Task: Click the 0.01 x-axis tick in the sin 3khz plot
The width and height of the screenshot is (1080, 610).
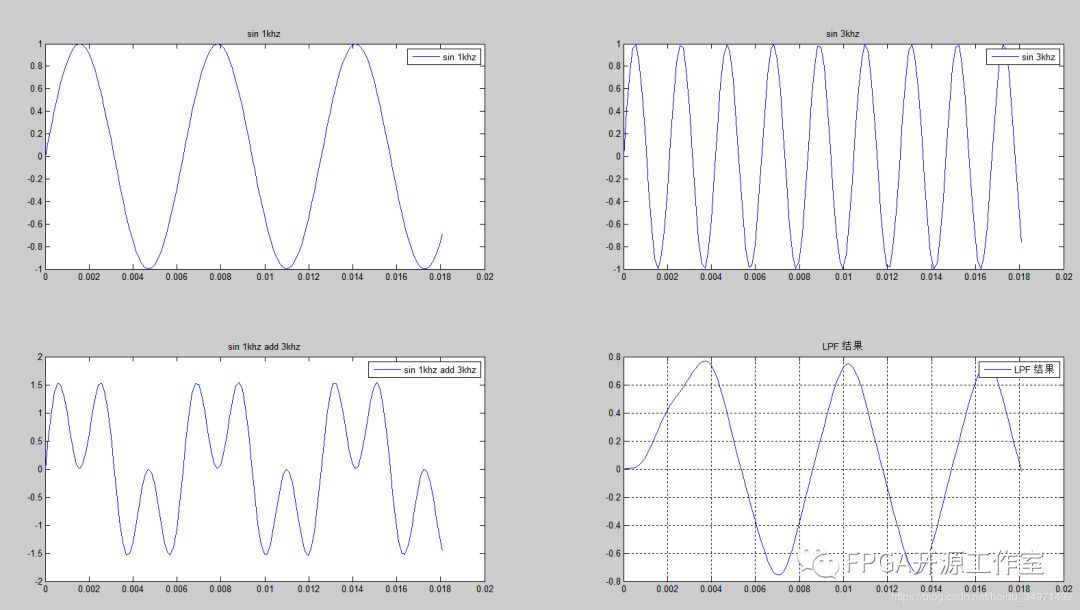Action: pos(843,277)
